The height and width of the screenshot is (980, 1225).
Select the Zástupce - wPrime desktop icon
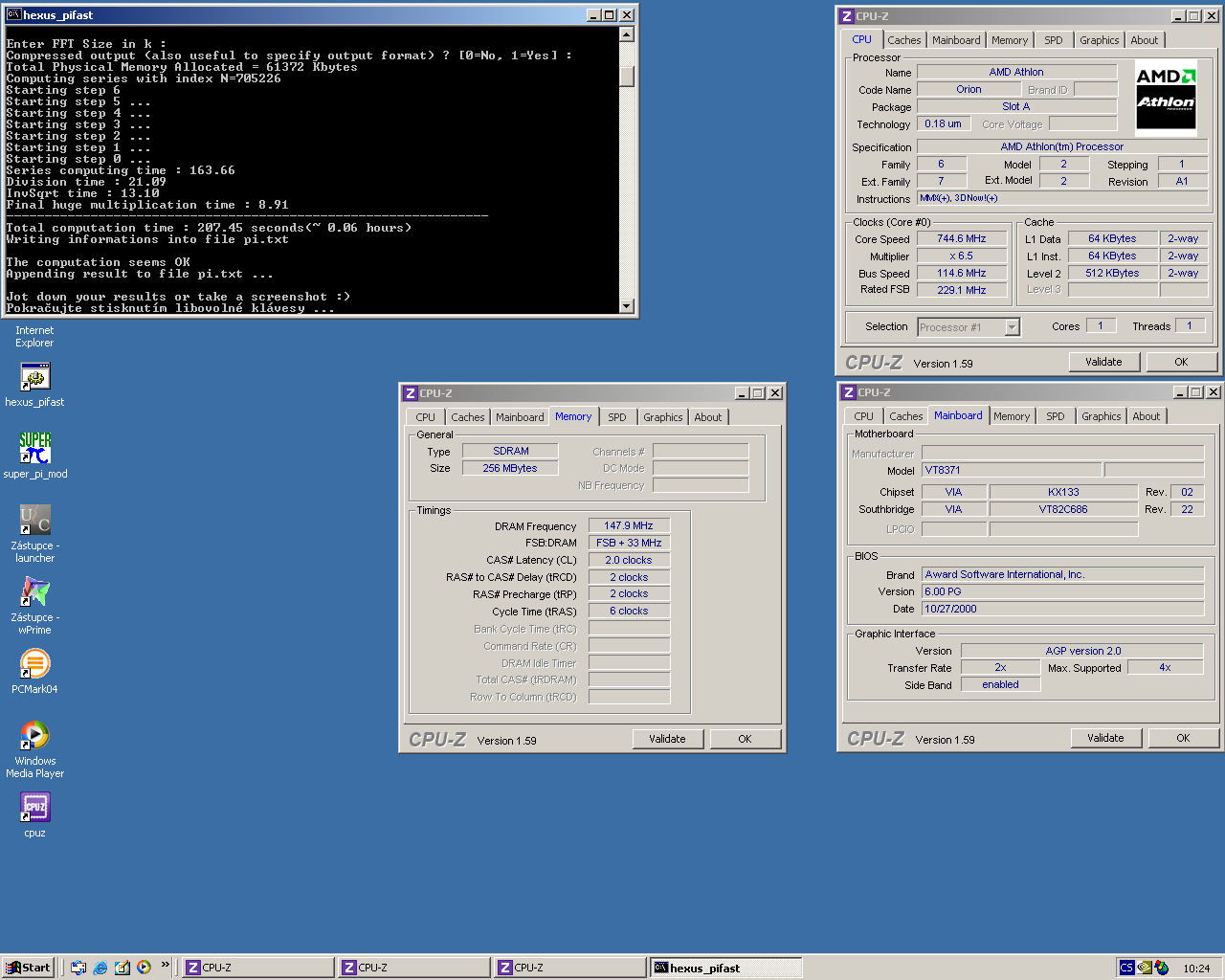34,604
